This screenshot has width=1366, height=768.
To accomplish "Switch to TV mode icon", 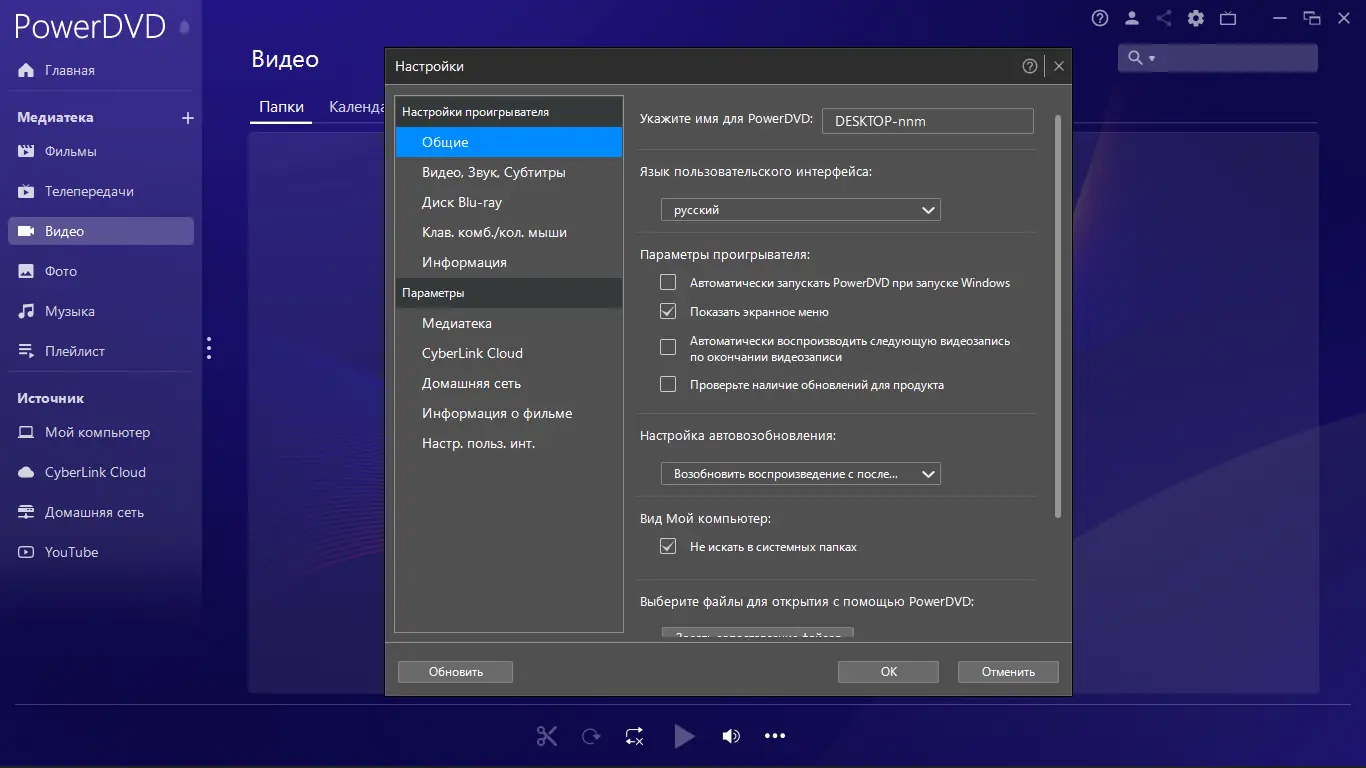I will (x=1228, y=18).
